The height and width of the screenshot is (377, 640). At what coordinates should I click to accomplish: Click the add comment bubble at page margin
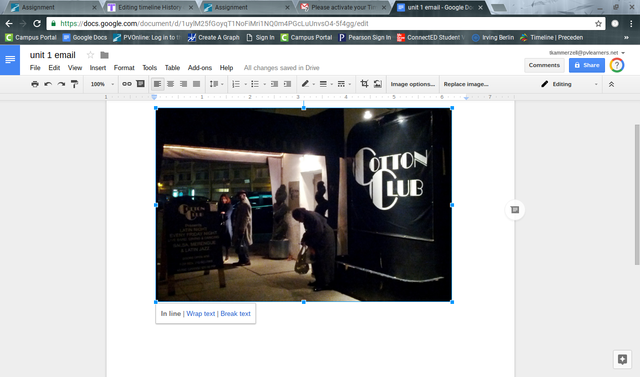click(515, 210)
